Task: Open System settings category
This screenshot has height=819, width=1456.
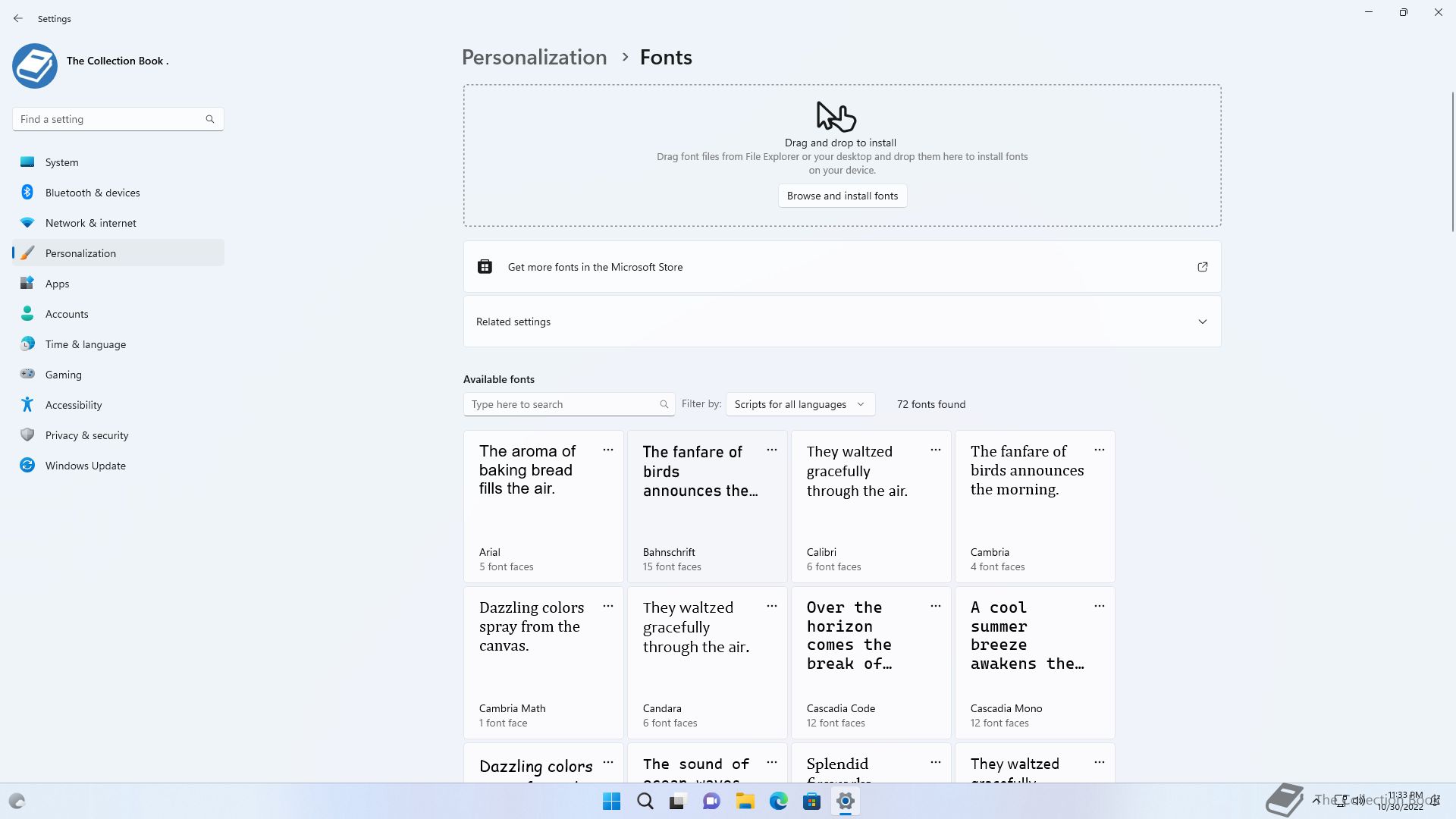Action: [x=118, y=162]
